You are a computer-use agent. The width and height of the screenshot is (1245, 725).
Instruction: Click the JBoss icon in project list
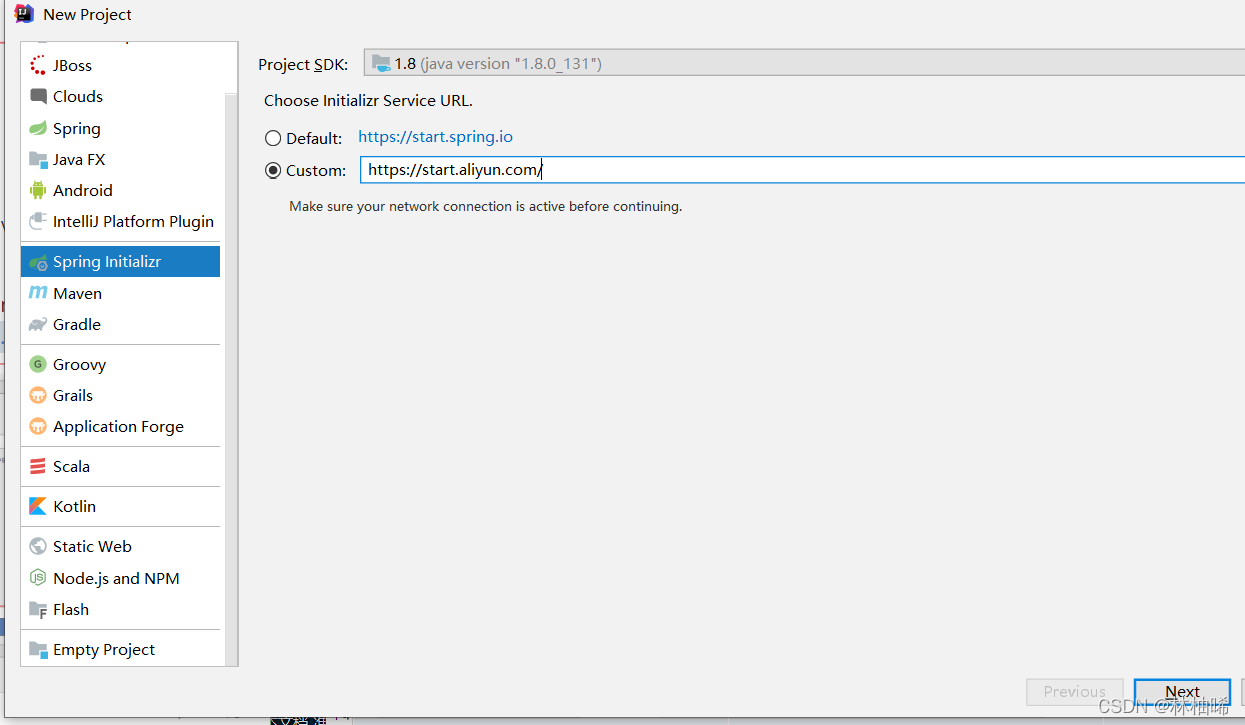(38, 65)
